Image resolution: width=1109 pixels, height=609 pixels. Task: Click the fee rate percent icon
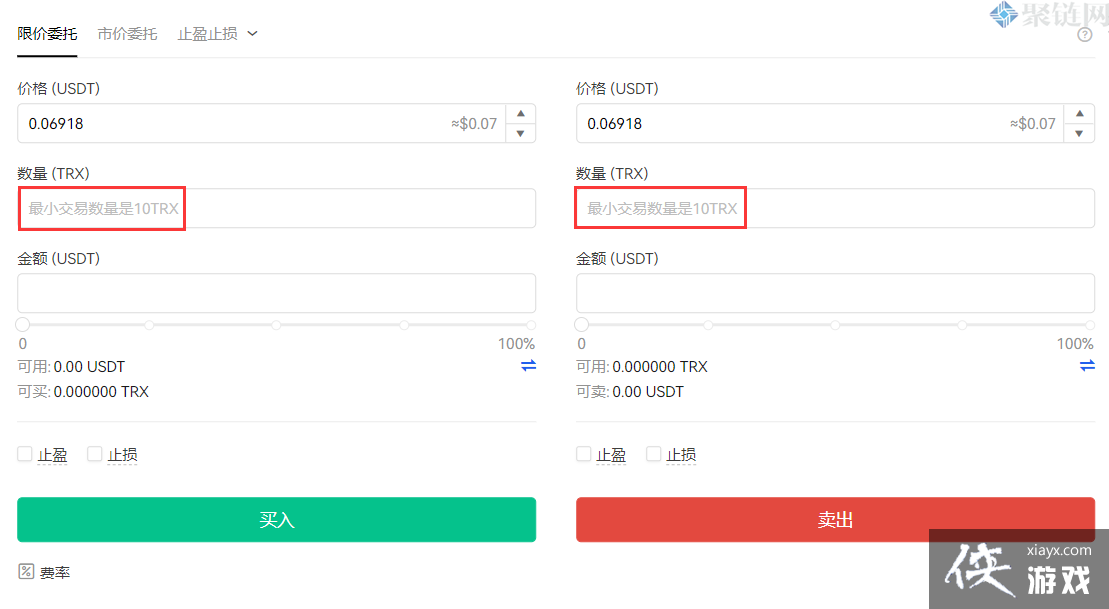pos(26,571)
